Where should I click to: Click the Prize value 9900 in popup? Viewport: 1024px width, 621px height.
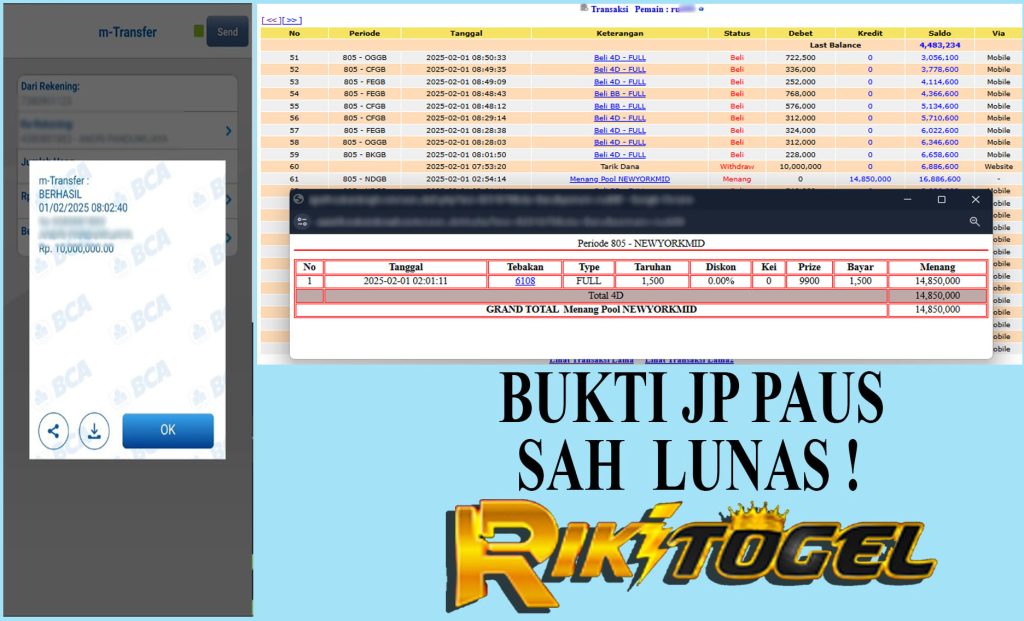pos(809,281)
